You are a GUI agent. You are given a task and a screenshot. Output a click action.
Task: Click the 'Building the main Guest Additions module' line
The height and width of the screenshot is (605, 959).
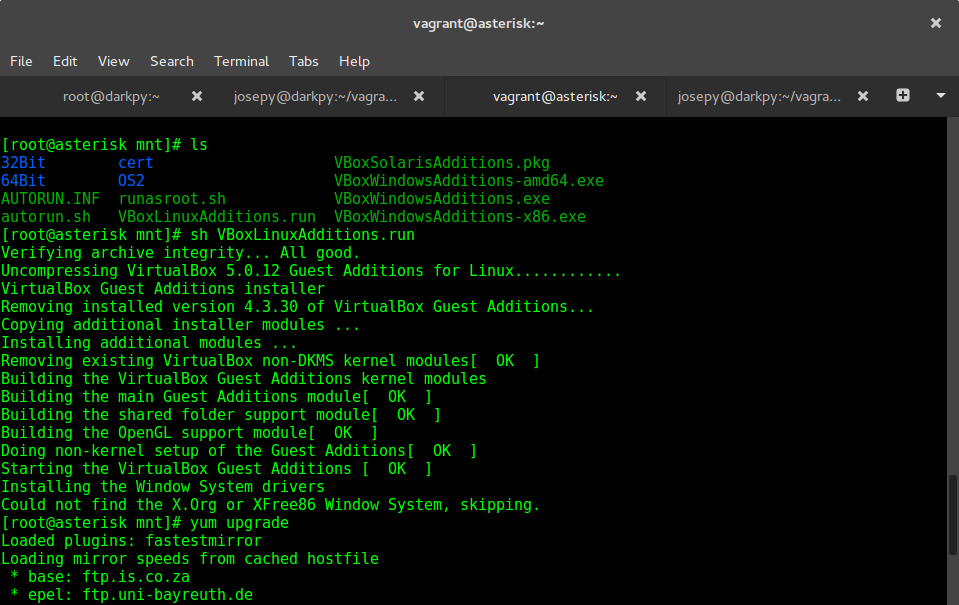(x=217, y=397)
